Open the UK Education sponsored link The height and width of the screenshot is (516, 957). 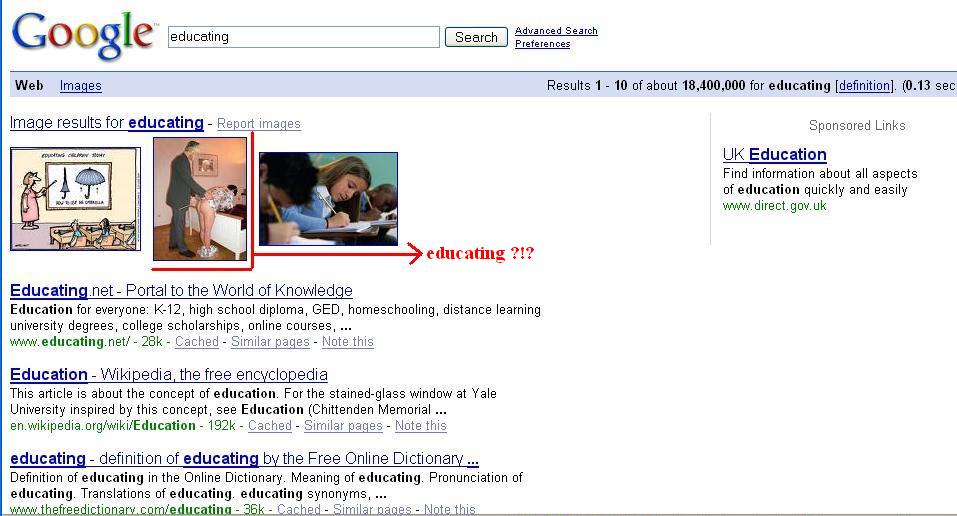pyautogui.click(x=775, y=154)
